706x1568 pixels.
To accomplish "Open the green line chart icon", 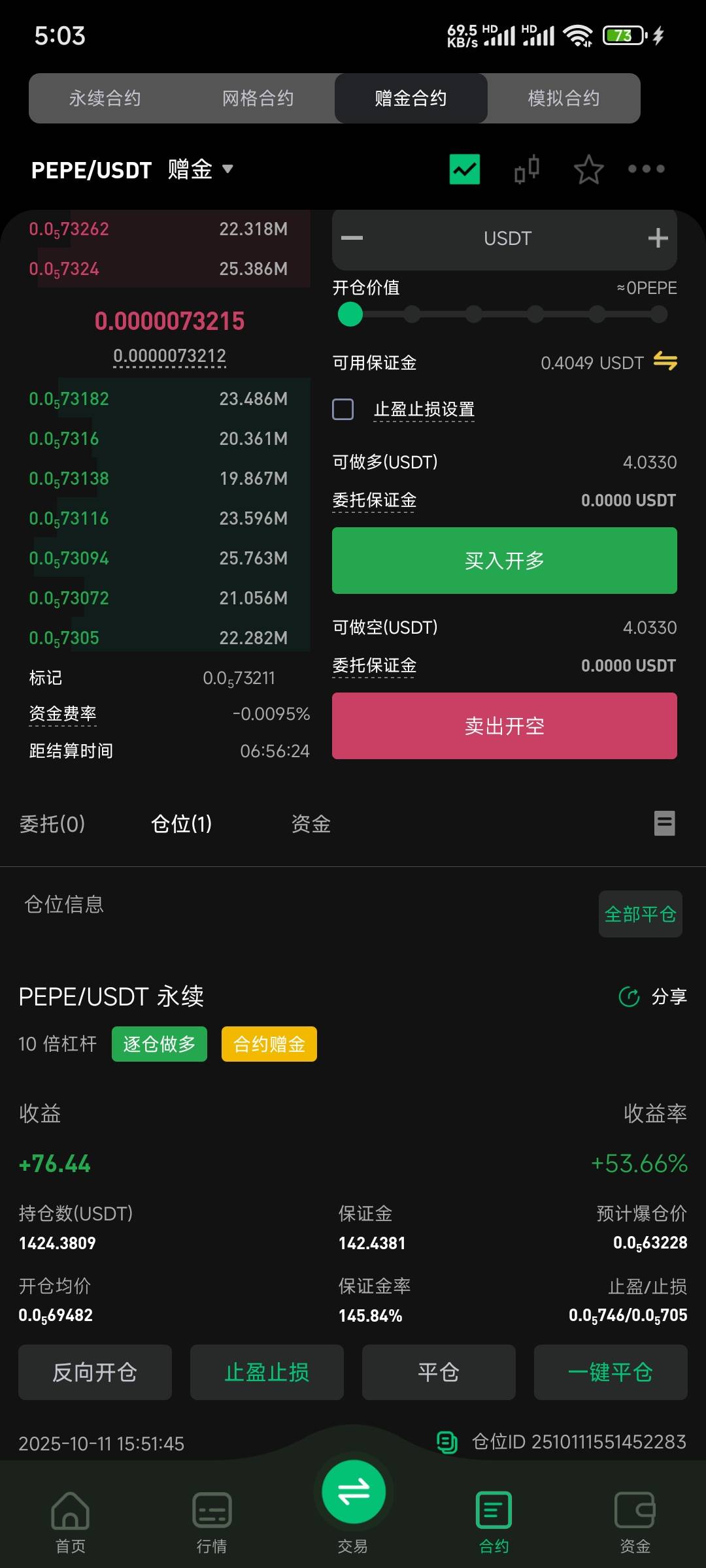I will click(465, 169).
